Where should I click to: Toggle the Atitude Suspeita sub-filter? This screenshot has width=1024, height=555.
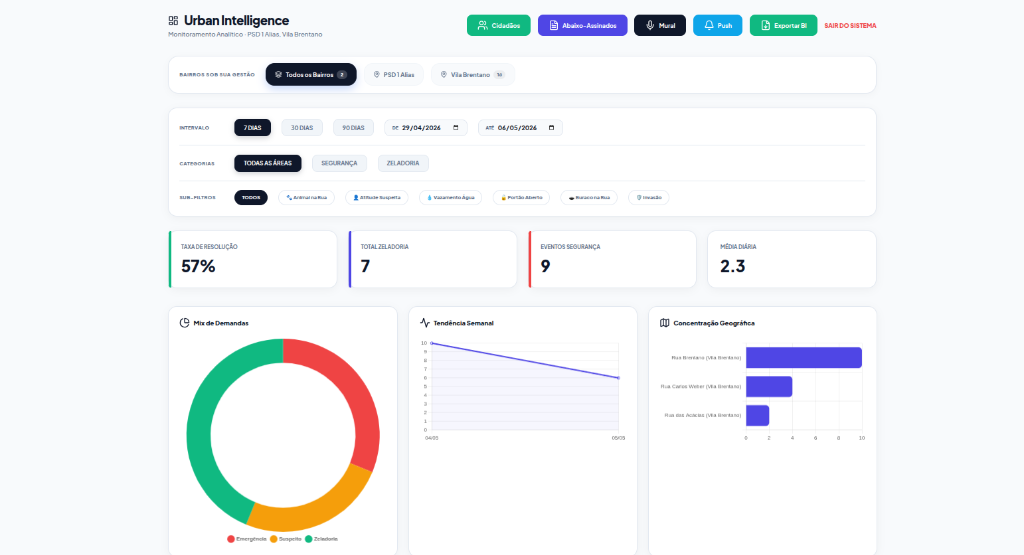point(377,197)
